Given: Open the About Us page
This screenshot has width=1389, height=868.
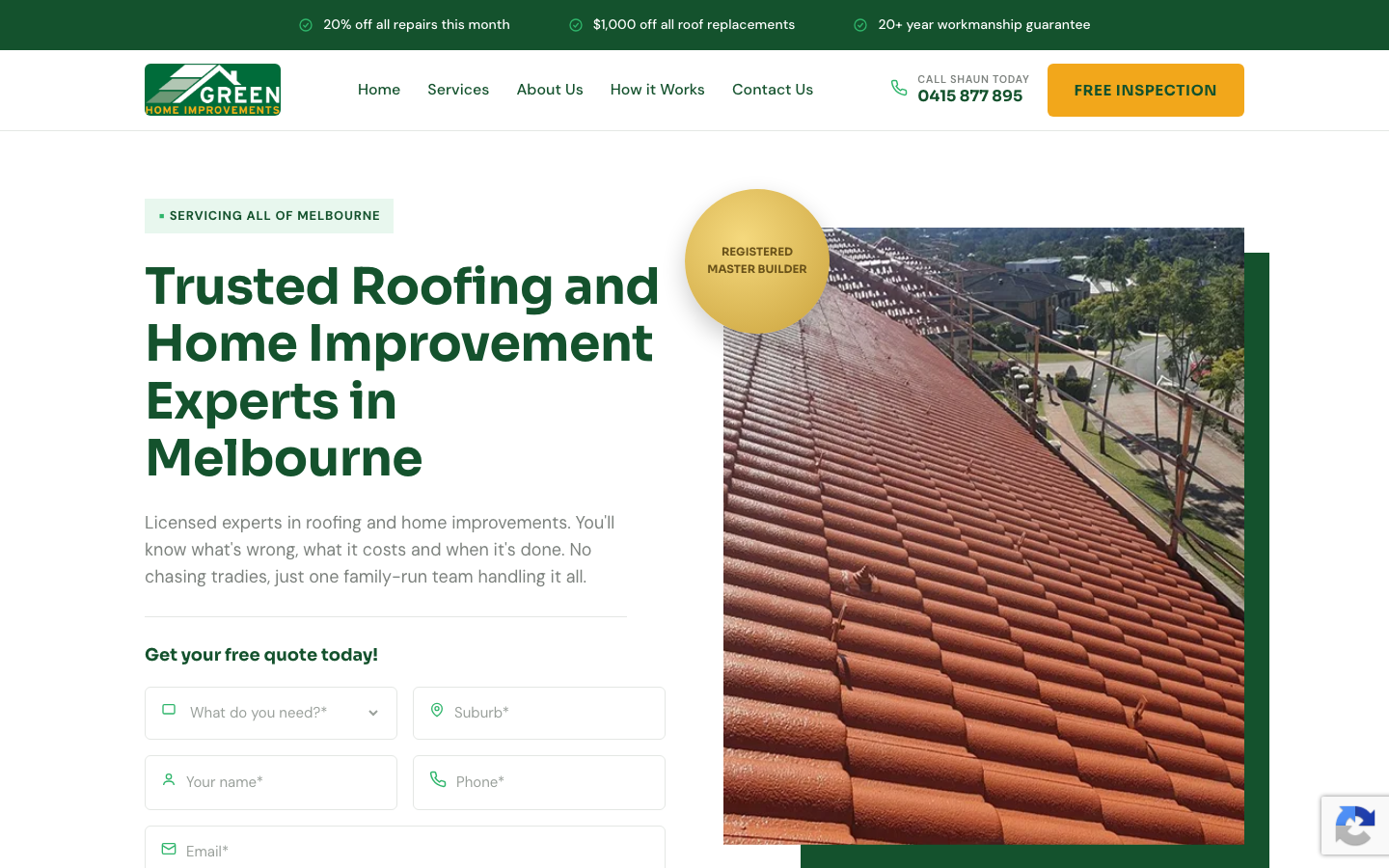Looking at the screenshot, I should point(550,90).
